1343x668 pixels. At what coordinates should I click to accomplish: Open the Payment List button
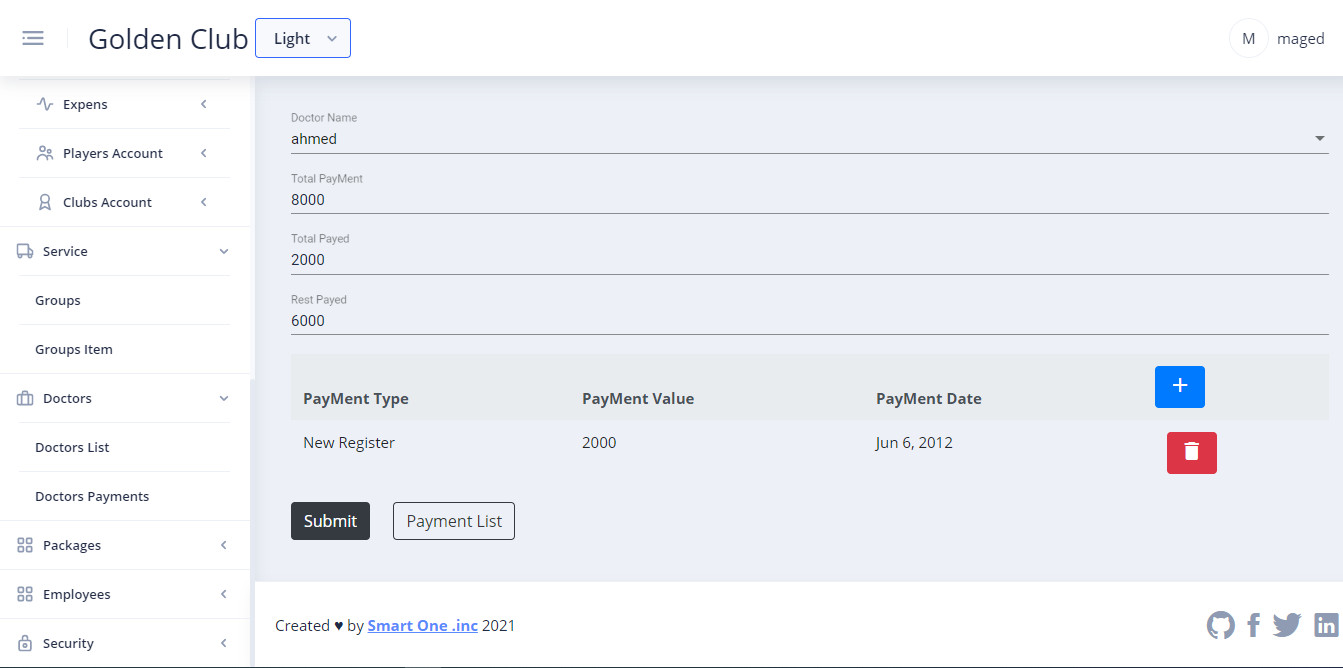point(454,521)
